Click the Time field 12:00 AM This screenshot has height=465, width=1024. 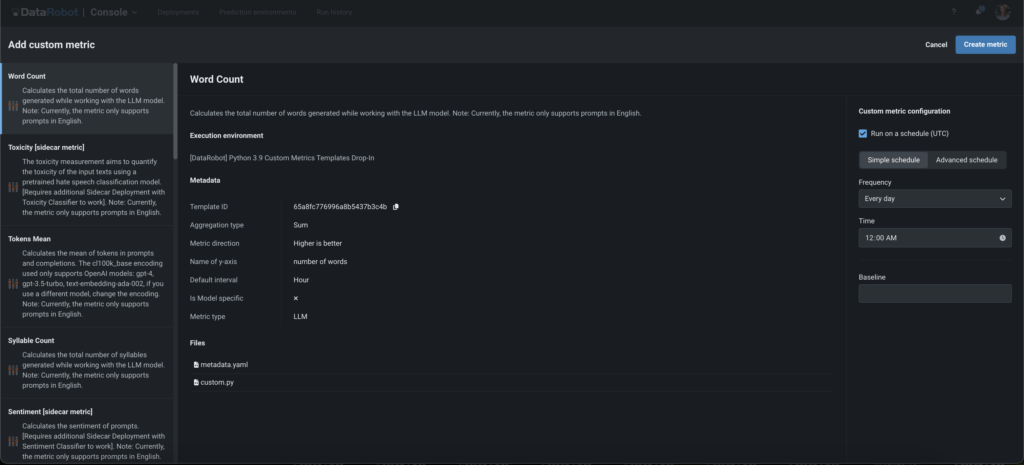pyautogui.click(x=935, y=238)
